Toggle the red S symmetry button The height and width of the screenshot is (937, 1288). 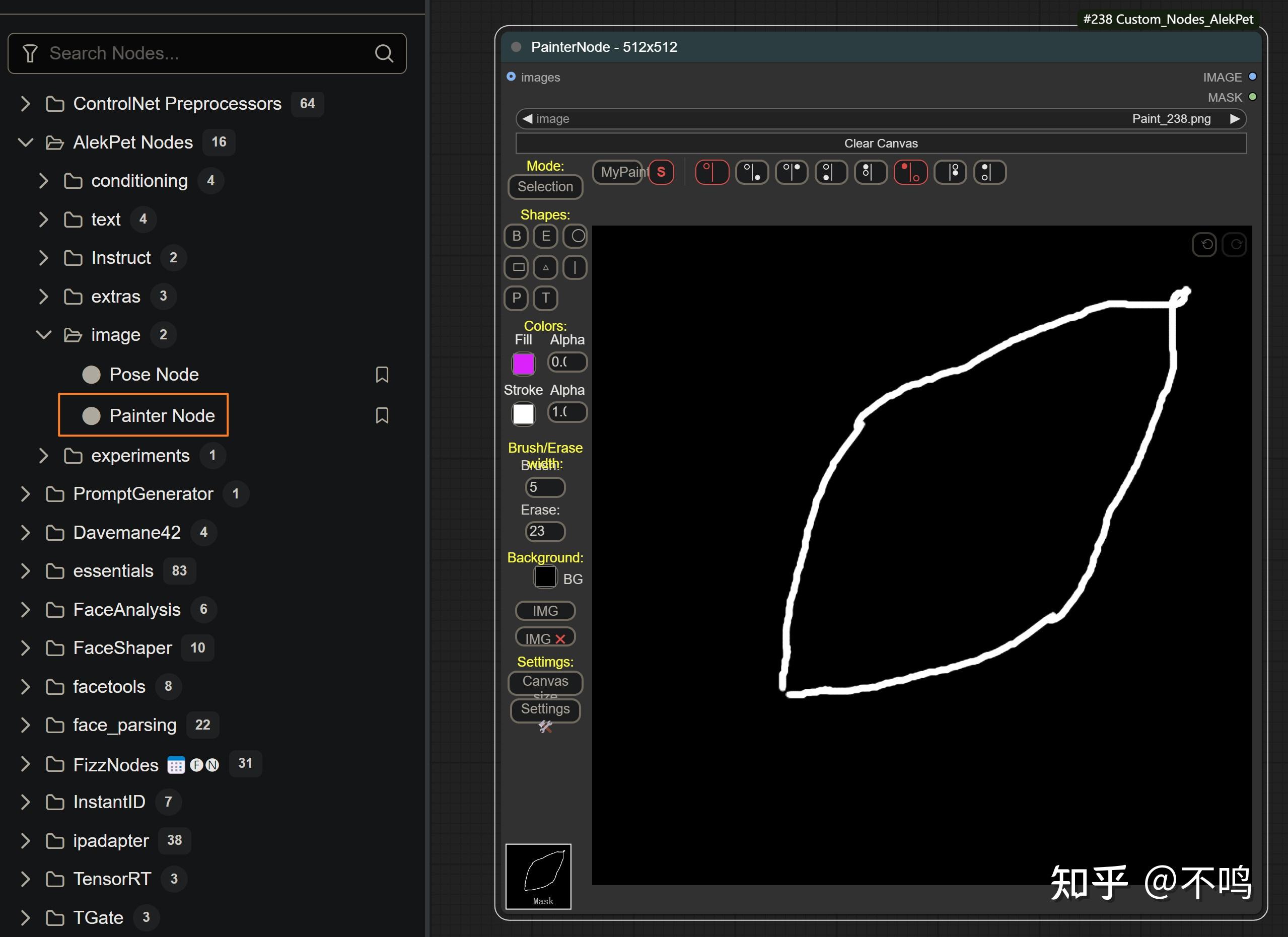pyautogui.click(x=661, y=172)
